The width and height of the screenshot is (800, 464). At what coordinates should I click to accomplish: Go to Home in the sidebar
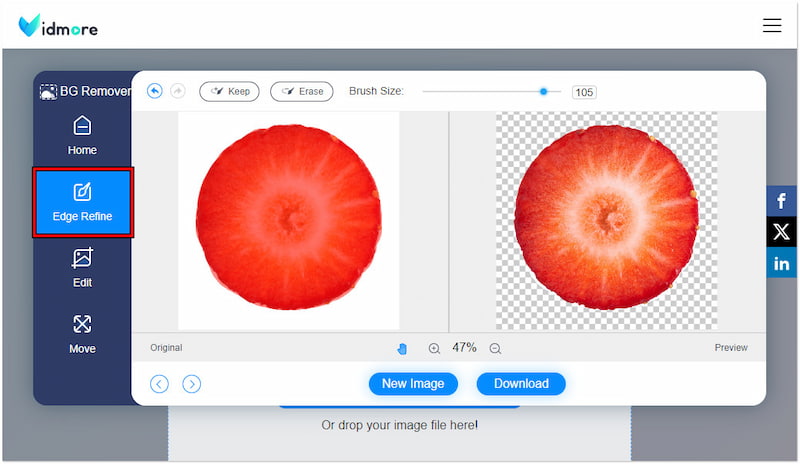pyautogui.click(x=82, y=135)
